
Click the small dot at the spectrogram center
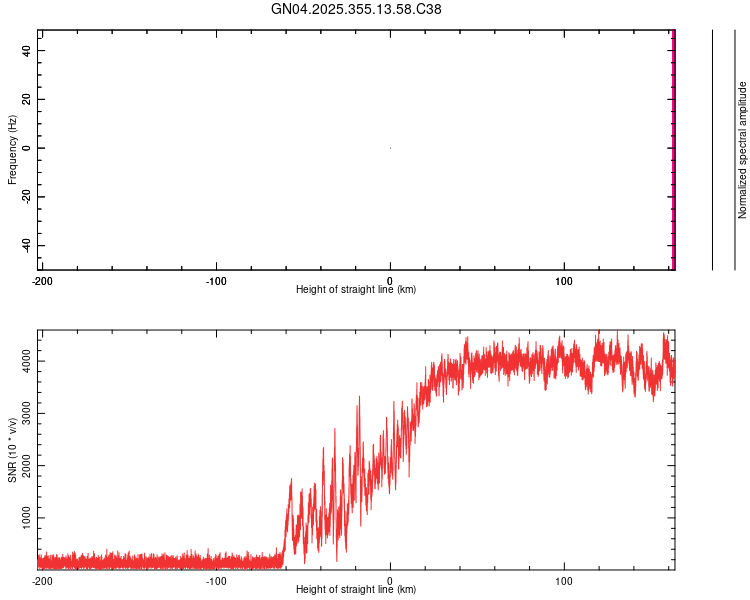coord(390,148)
